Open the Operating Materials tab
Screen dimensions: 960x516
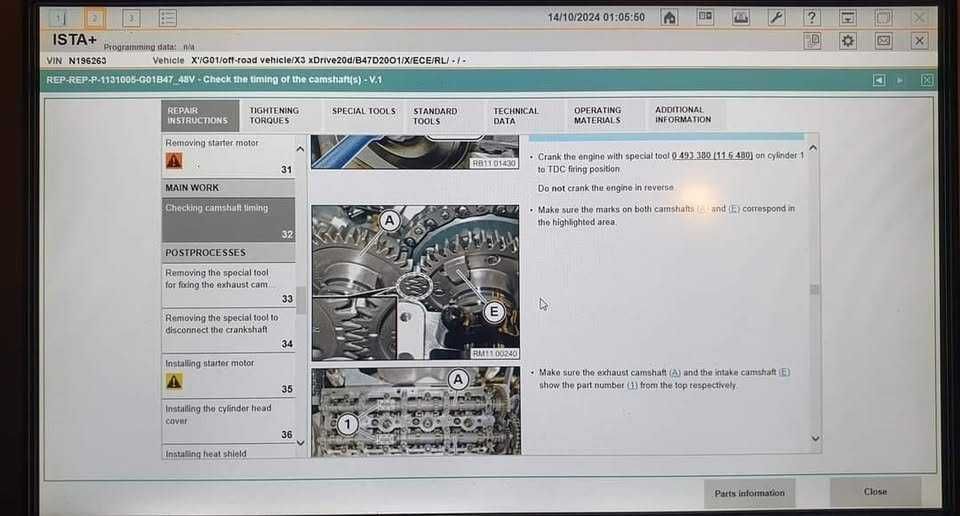tap(605, 116)
